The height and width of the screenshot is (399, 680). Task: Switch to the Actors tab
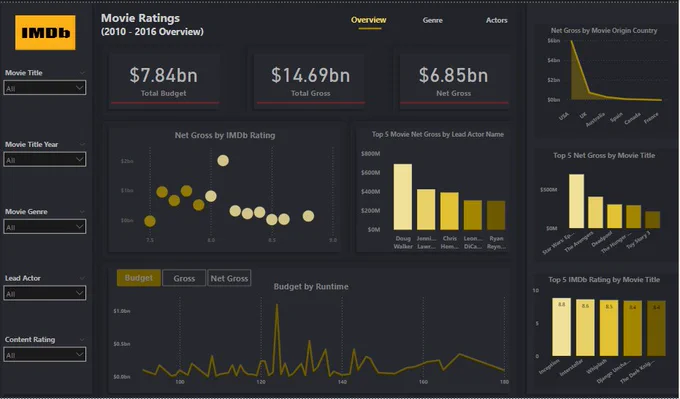coord(497,20)
